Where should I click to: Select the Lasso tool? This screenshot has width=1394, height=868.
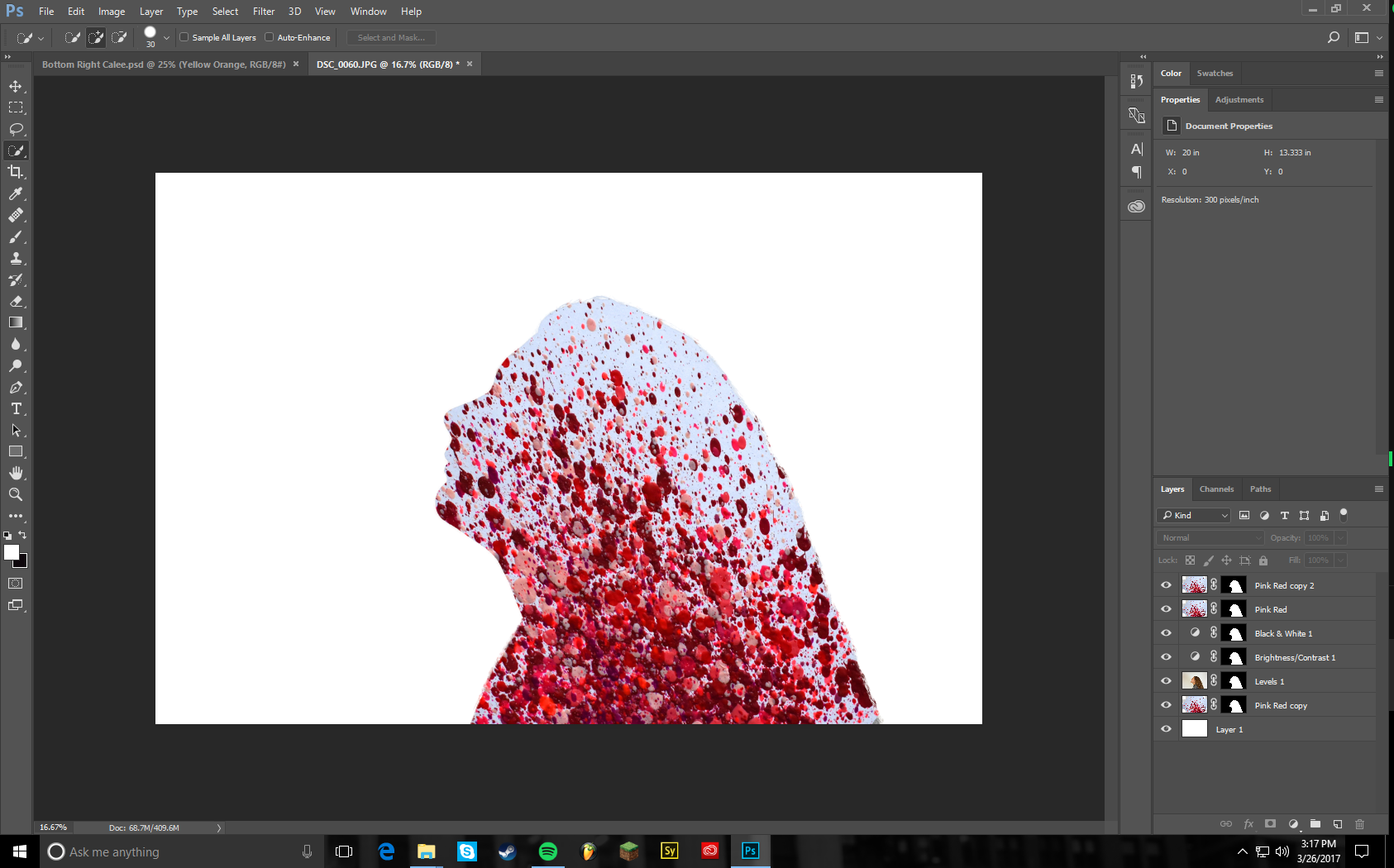16,129
